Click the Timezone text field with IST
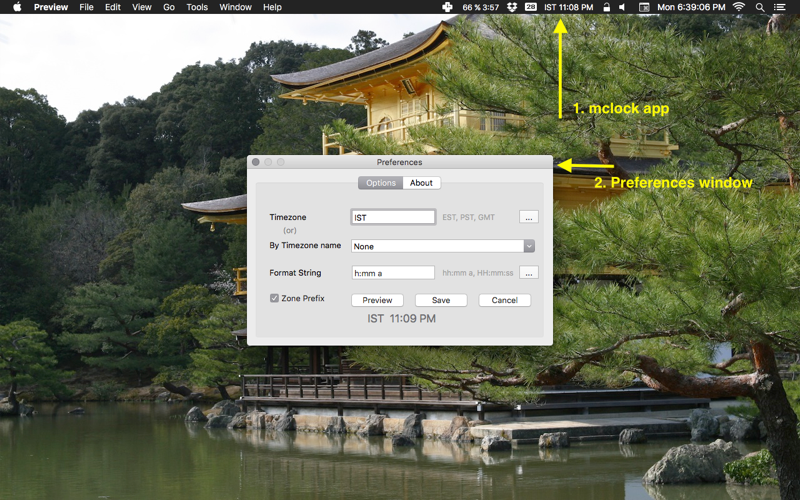This screenshot has height=500, width=800. coord(393,217)
